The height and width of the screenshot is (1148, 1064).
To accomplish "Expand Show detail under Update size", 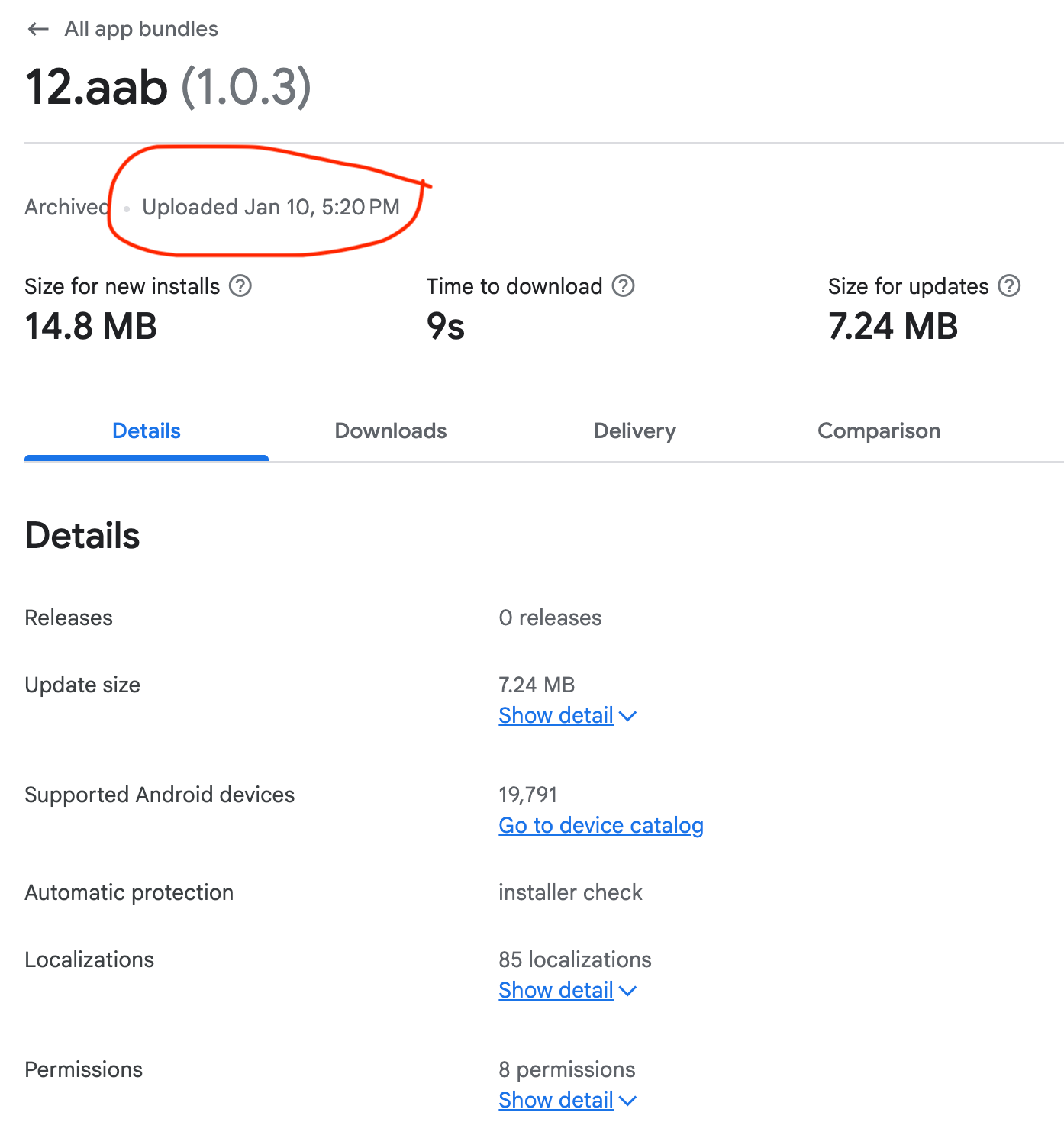I will 567,716.
